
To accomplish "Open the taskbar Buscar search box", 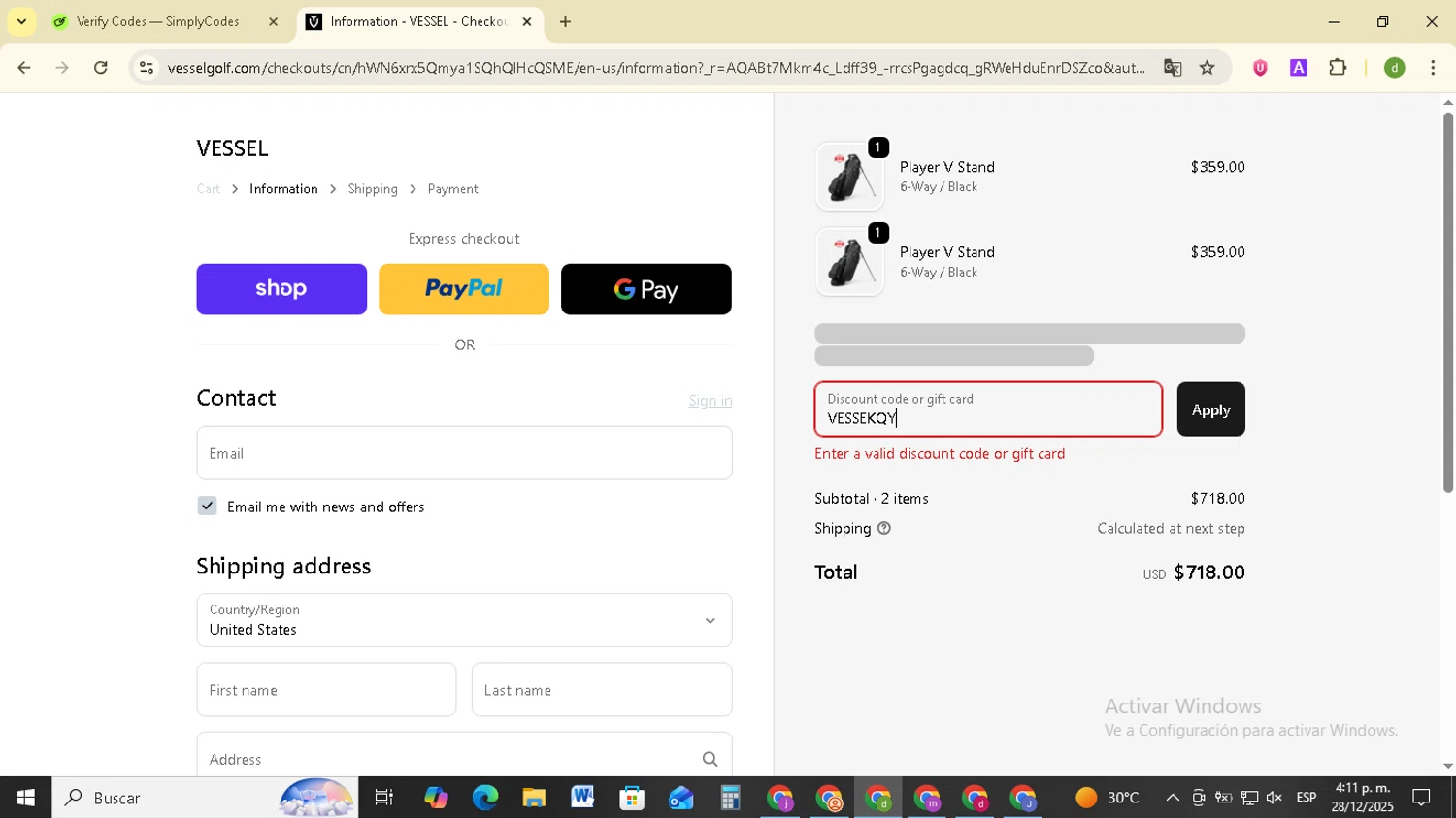I will [x=205, y=798].
